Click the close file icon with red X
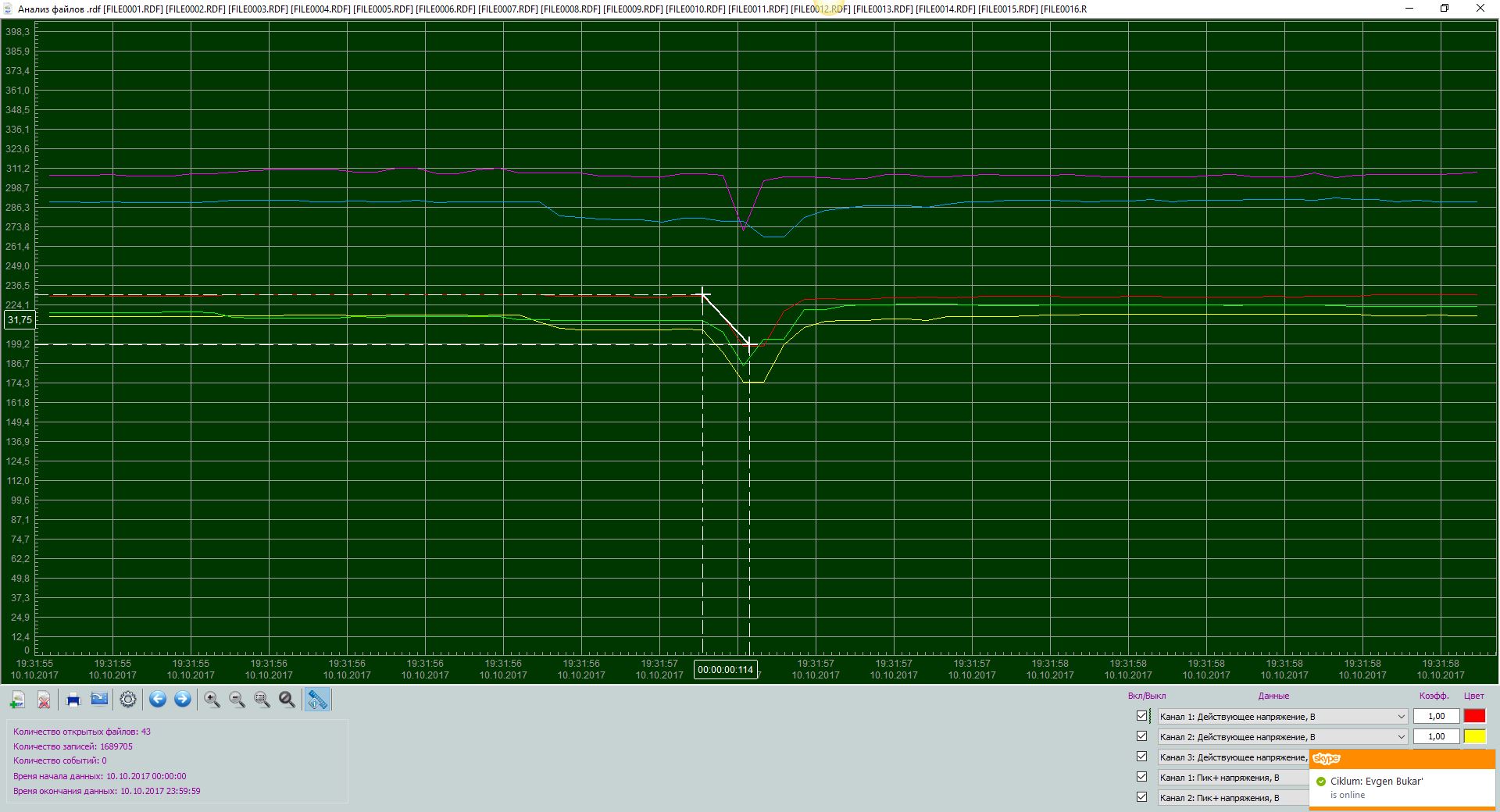This screenshot has width=1500, height=812. 45,700
